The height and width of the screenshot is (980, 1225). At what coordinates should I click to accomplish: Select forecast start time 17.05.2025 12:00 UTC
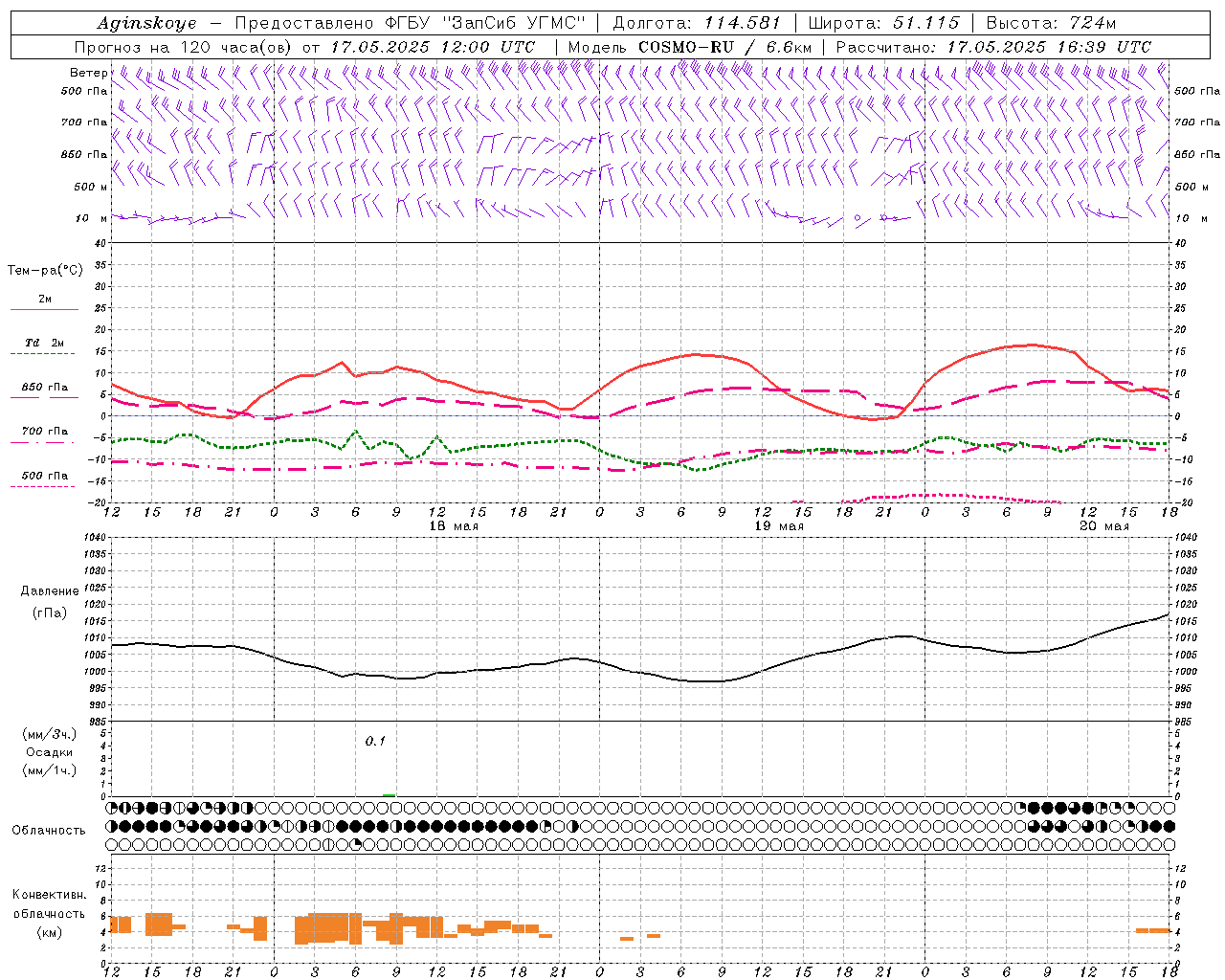point(433,46)
